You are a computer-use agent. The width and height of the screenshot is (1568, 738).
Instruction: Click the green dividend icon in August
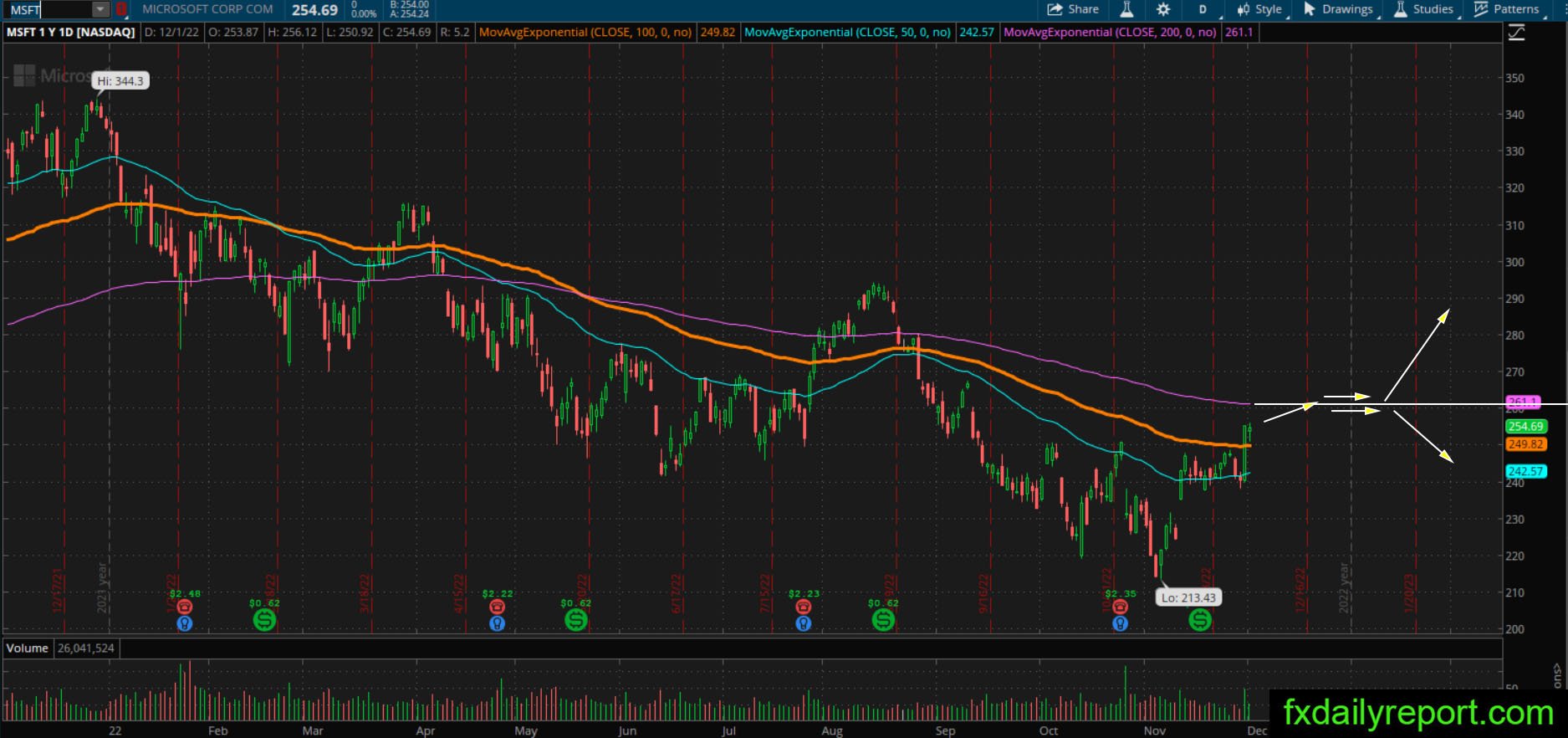click(883, 620)
